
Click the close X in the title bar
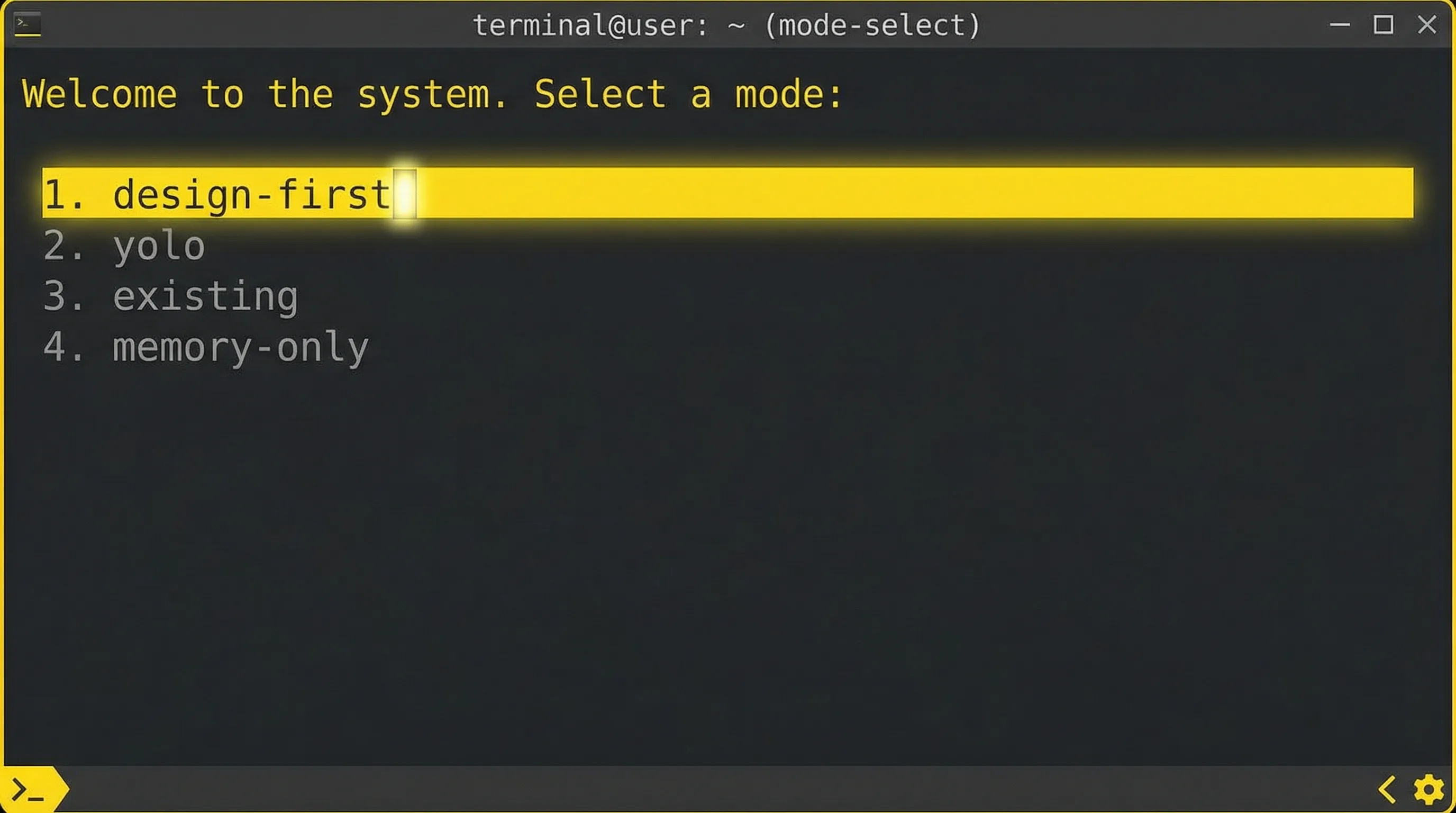[x=1426, y=25]
